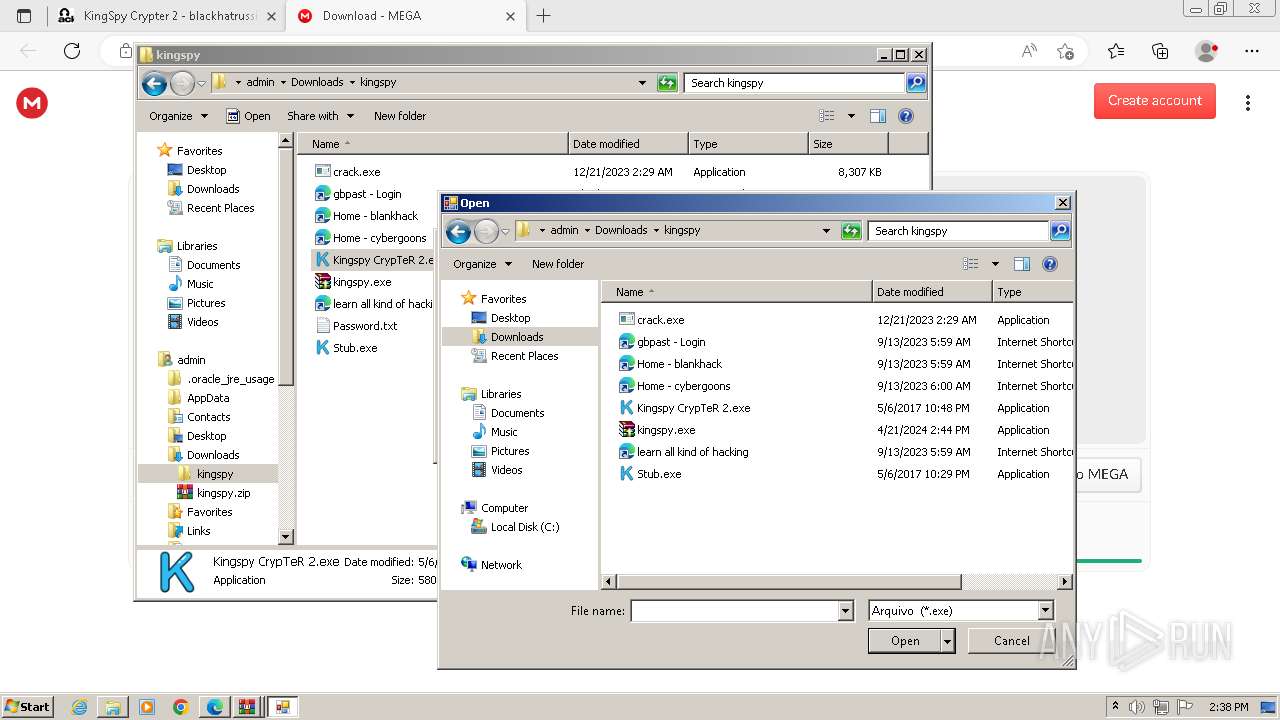Click refresh icon in Open dialog address bar

click(x=851, y=231)
